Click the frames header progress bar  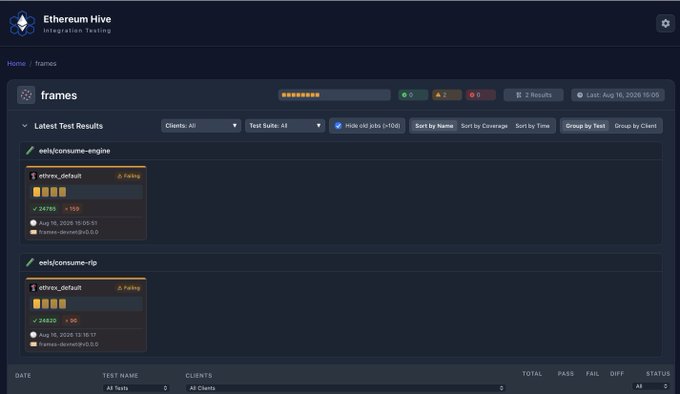tap(334, 95)
